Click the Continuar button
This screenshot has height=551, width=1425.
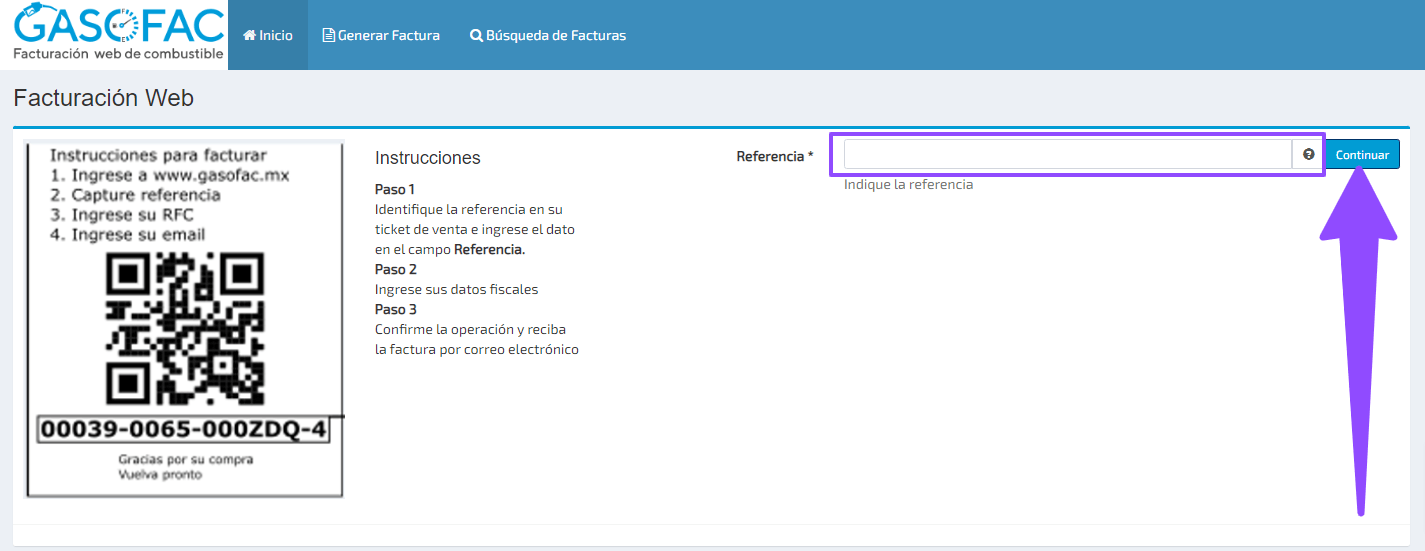(x=1362, y=154)
